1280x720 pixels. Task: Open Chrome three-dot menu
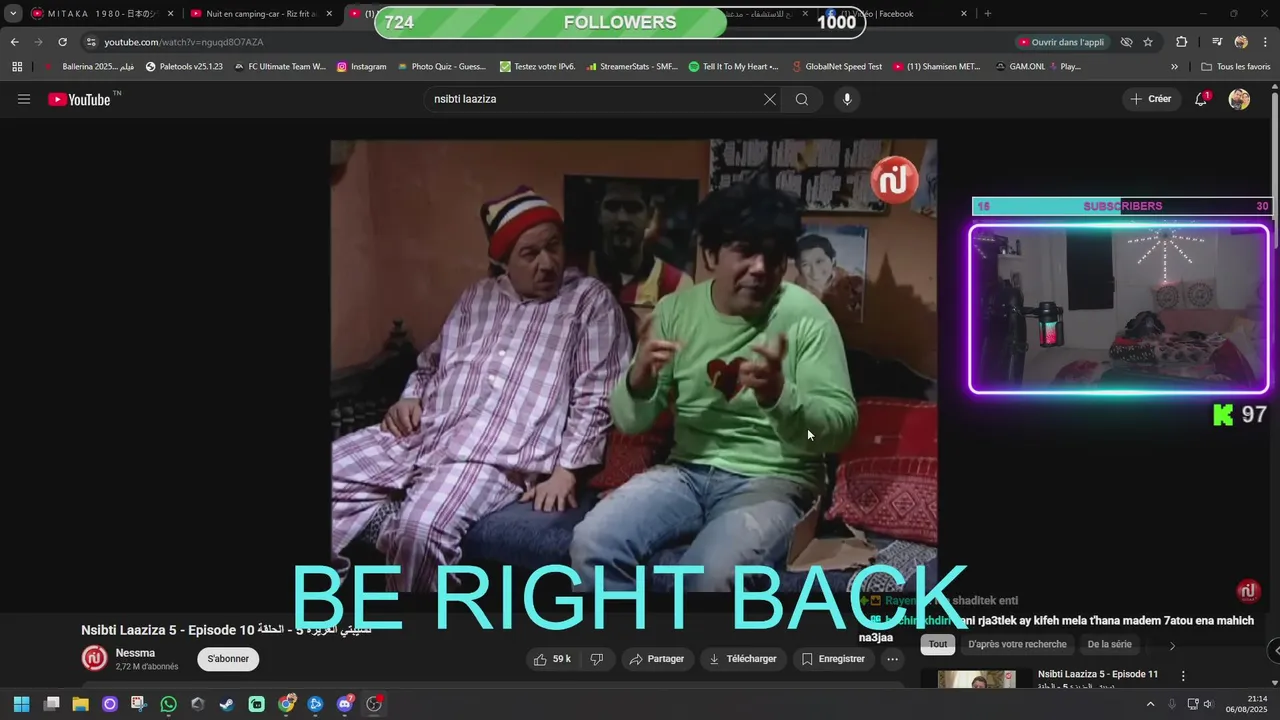click(x=1265, y=42)
